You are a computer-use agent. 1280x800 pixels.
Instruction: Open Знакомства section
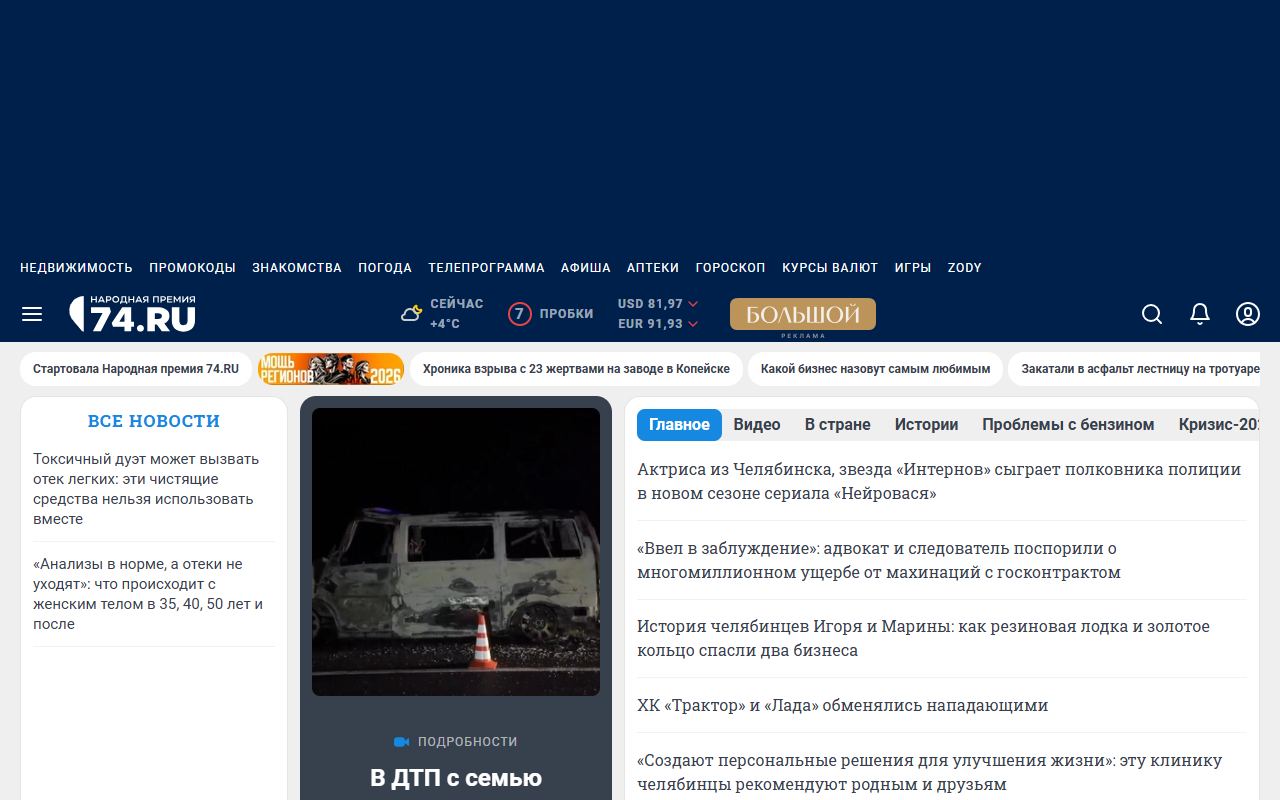coord(297,268)
